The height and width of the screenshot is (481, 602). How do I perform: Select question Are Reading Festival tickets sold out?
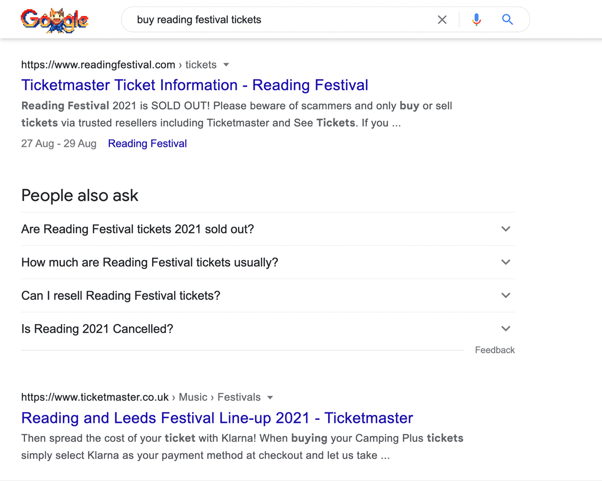pos(137,229)
